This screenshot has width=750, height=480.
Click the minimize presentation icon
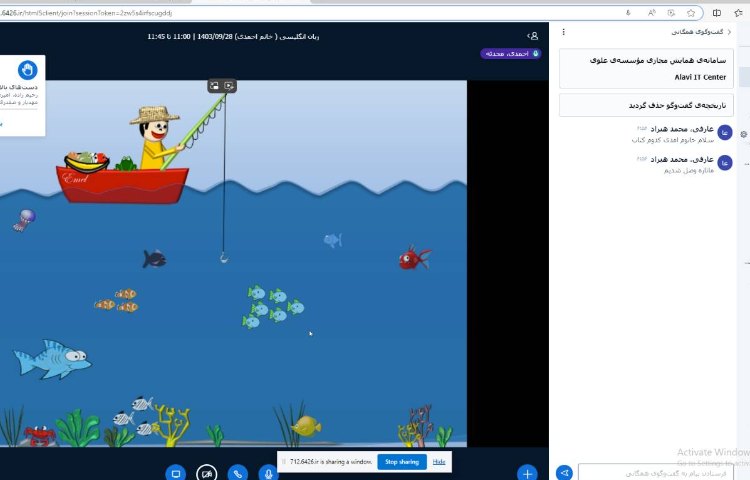[x=214, y=86]
